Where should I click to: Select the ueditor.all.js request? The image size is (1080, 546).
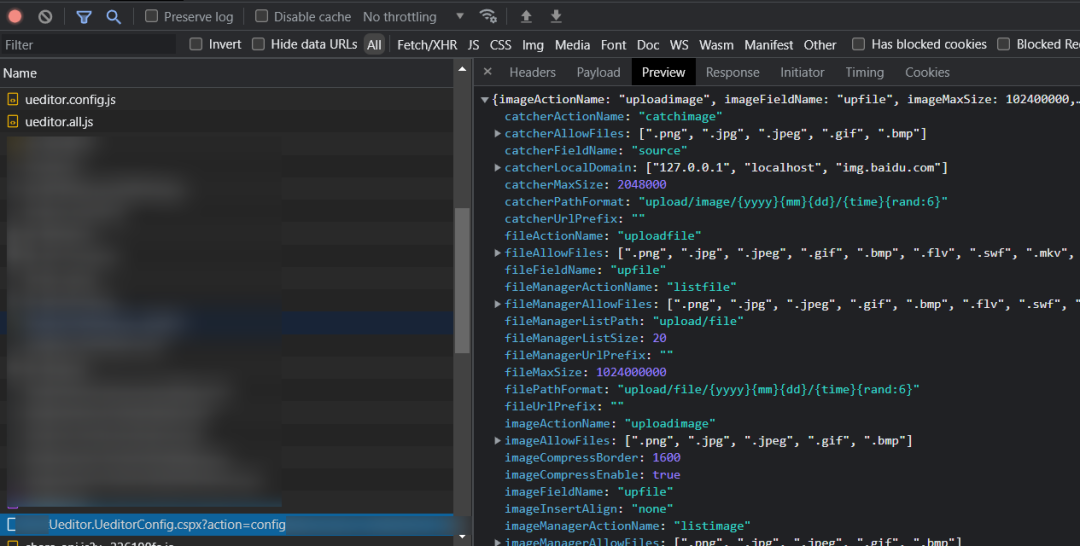59,122
